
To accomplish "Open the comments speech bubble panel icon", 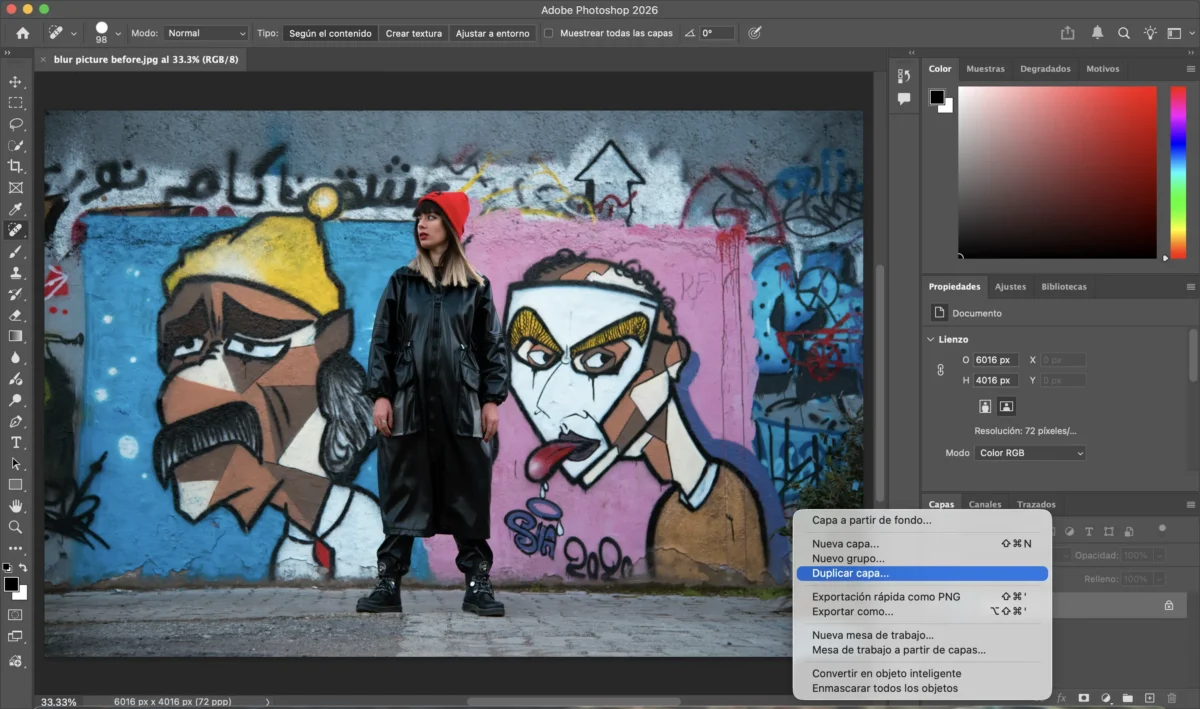I will (904, 99).
